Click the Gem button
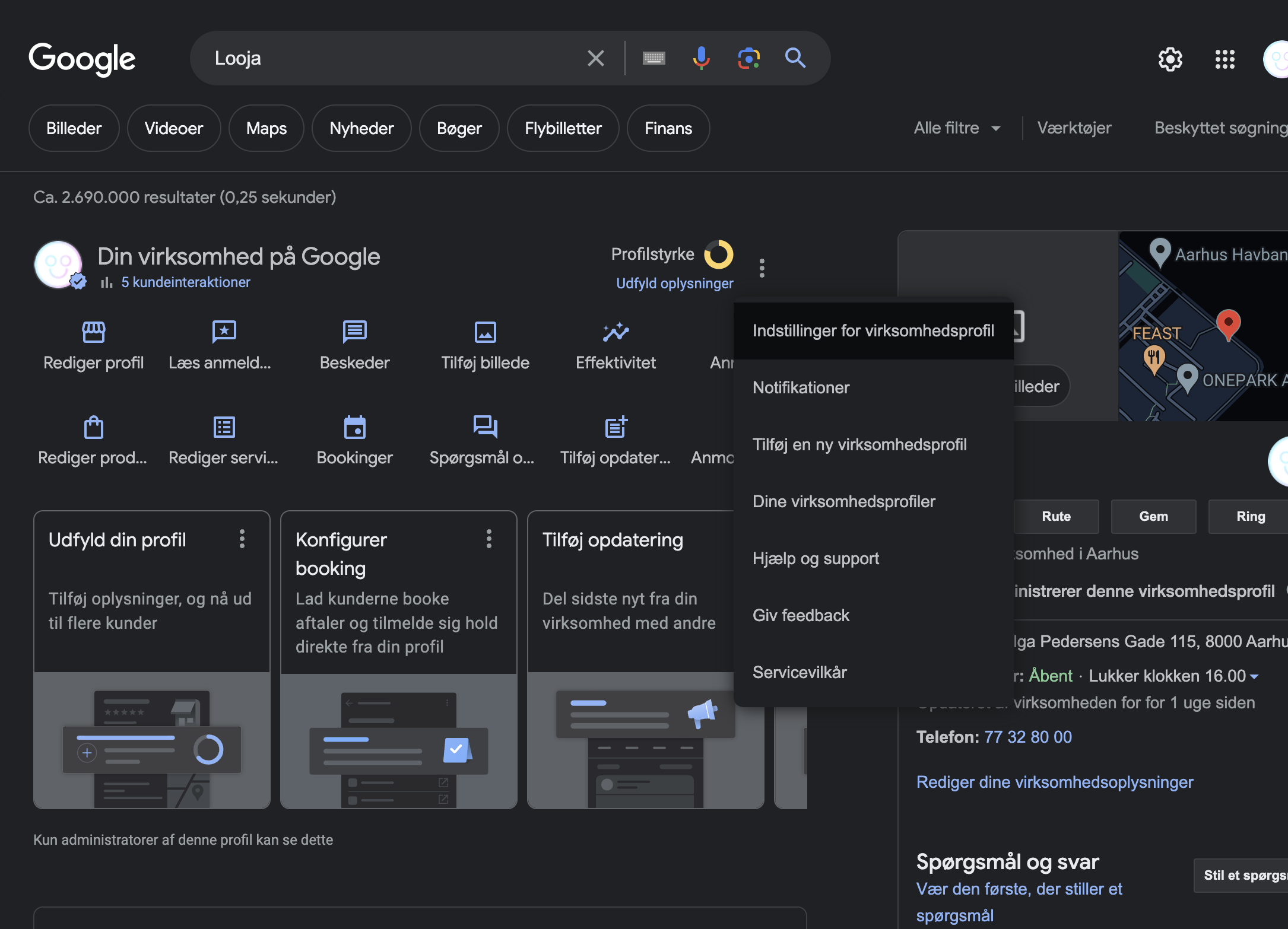1288x929 pixels. pyautogui.click(x=1153, y=517)
